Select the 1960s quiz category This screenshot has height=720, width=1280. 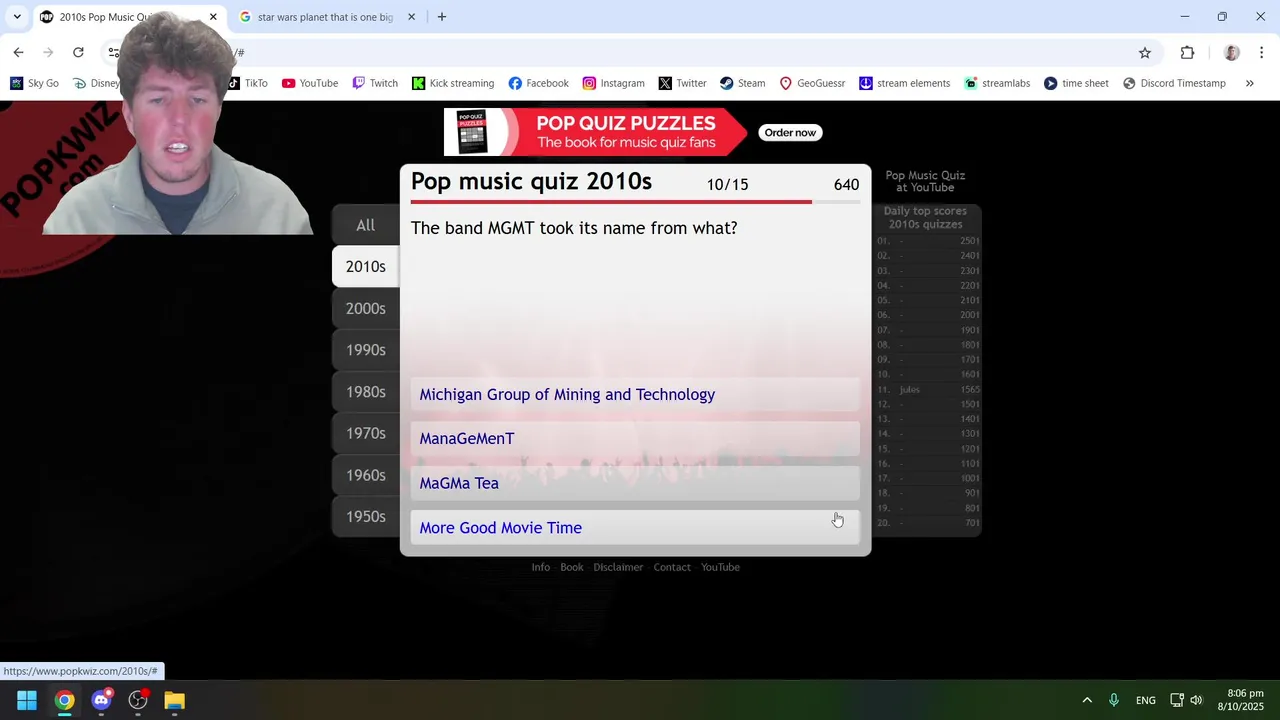[x=366, y=475]
